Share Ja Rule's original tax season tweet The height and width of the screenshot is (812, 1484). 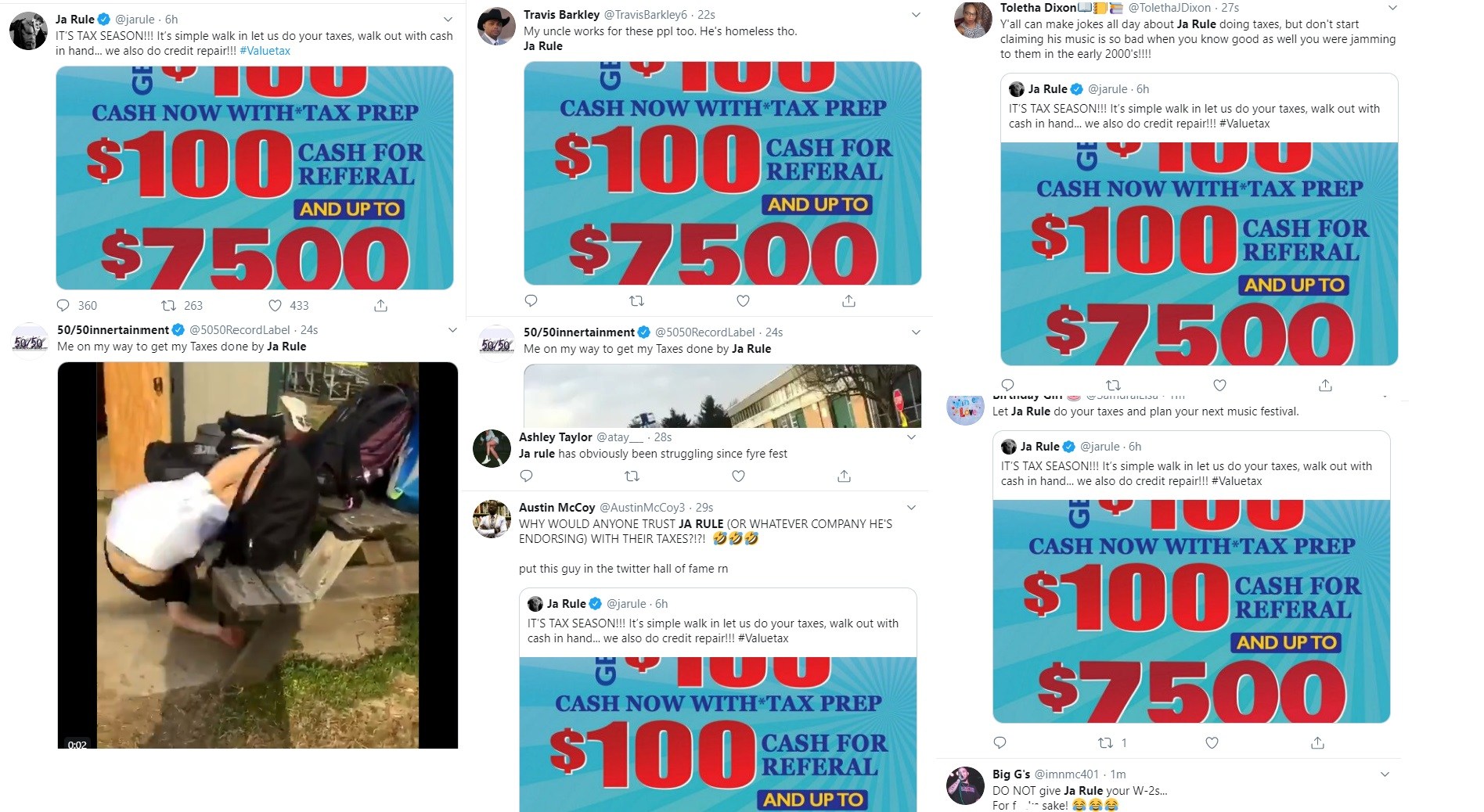click(380, 305)
